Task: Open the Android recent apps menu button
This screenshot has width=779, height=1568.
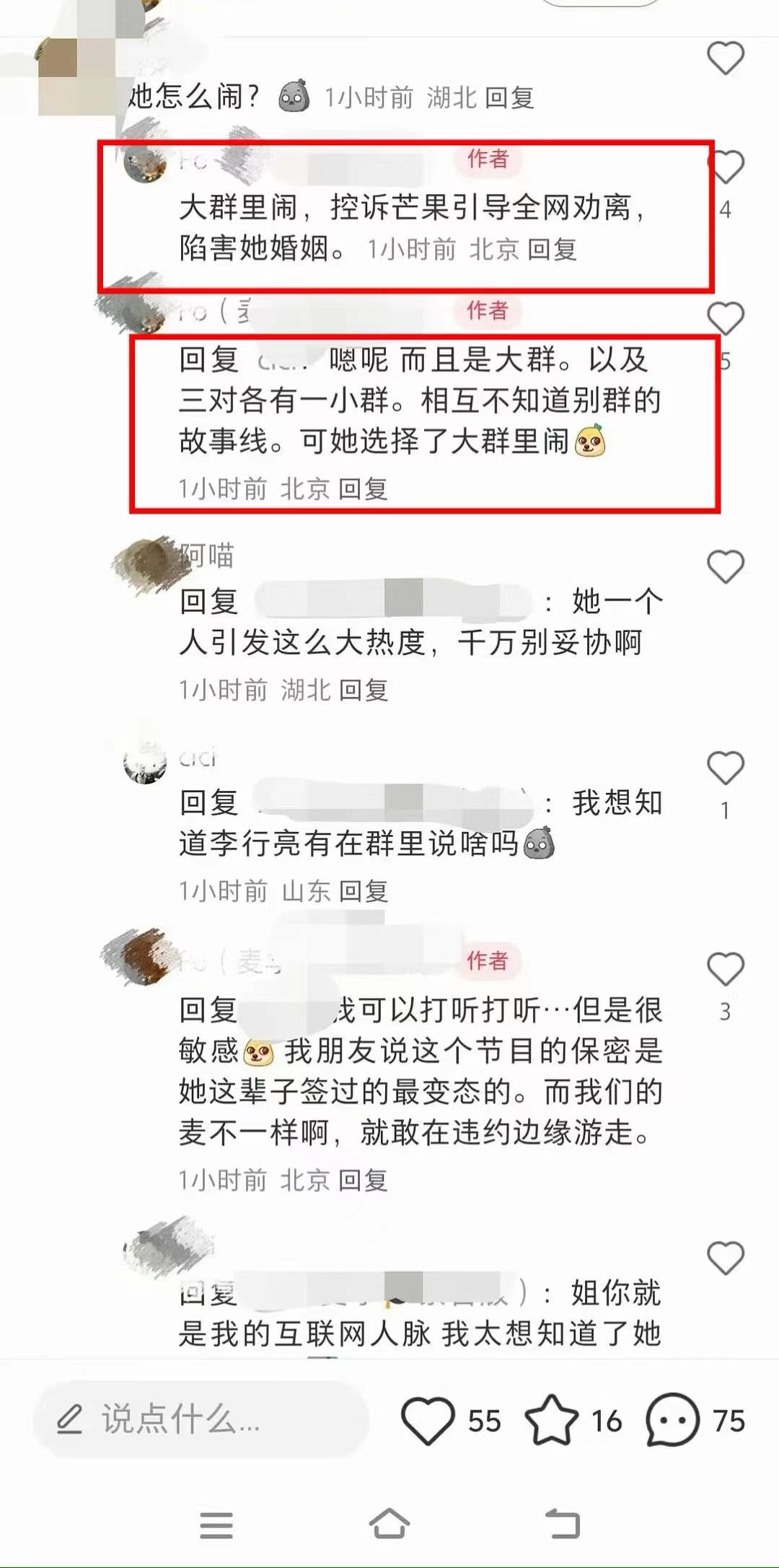Action: pyautogui.click(x=216, y=1525)
